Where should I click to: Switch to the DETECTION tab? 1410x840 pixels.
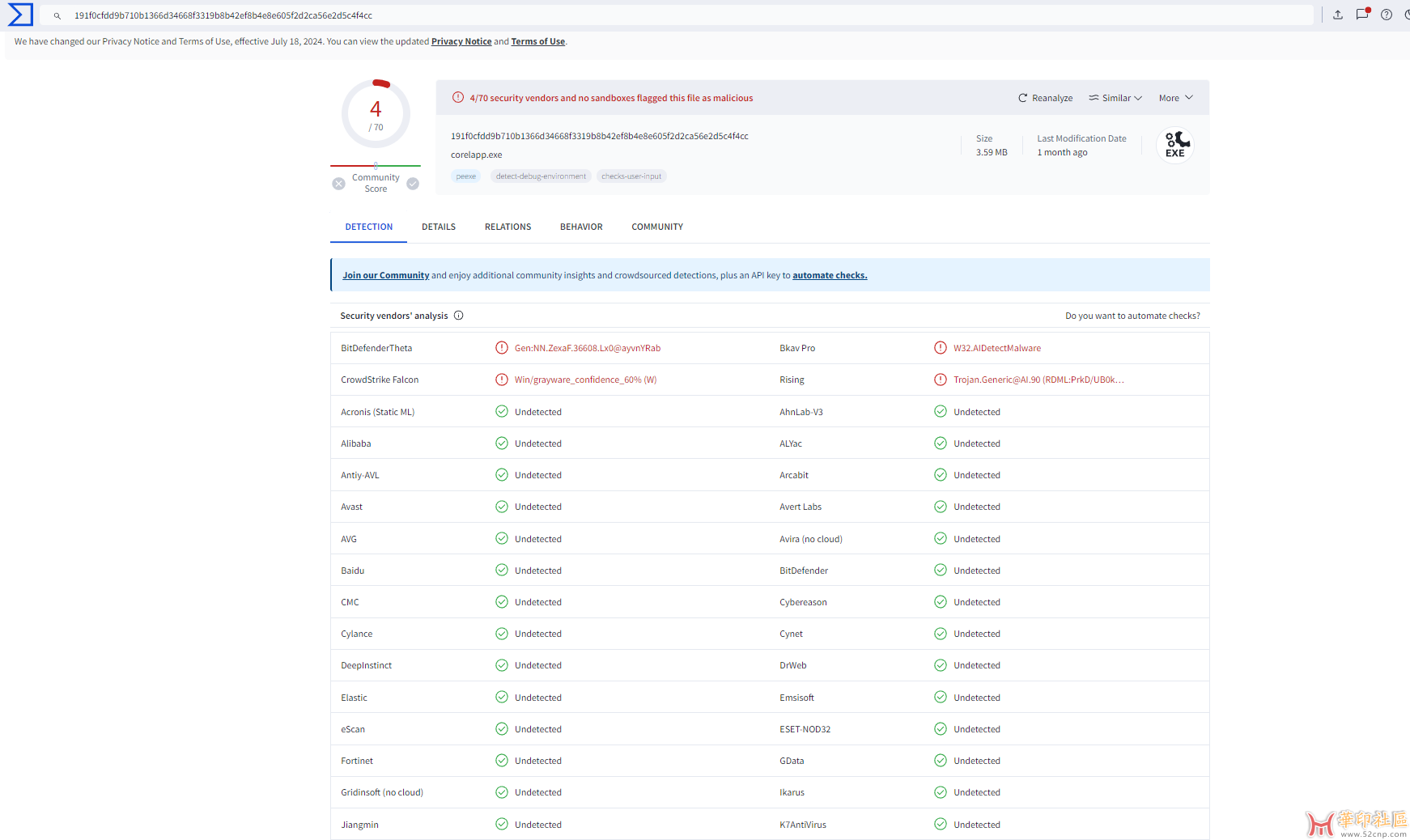[x=369, y=227]
